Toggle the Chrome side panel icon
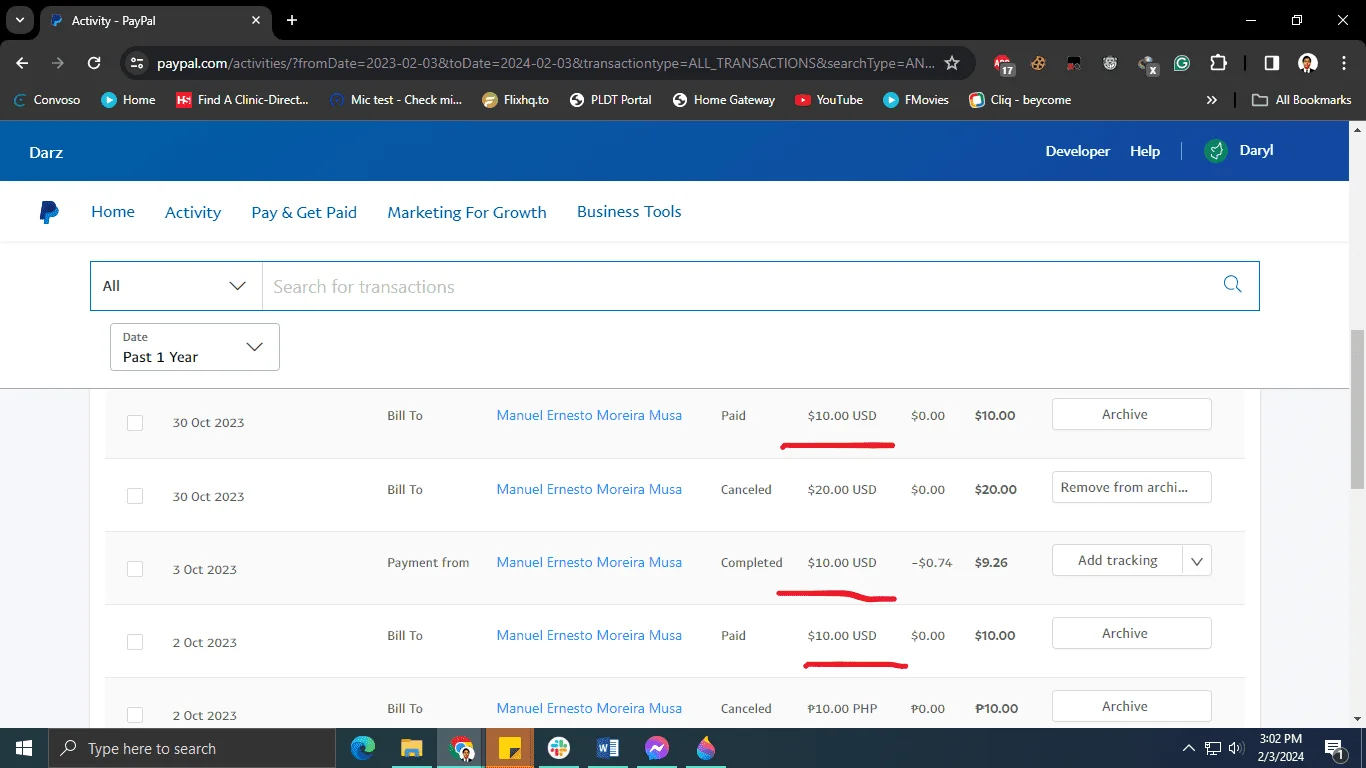 [1271, 63]
